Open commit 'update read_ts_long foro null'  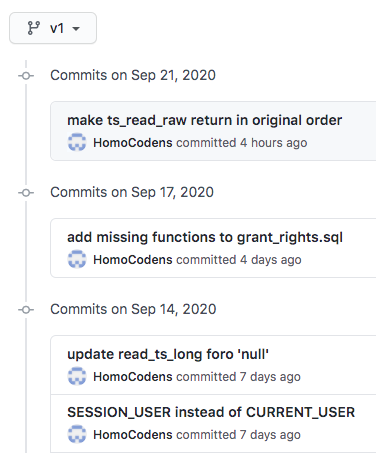(168, 354)
